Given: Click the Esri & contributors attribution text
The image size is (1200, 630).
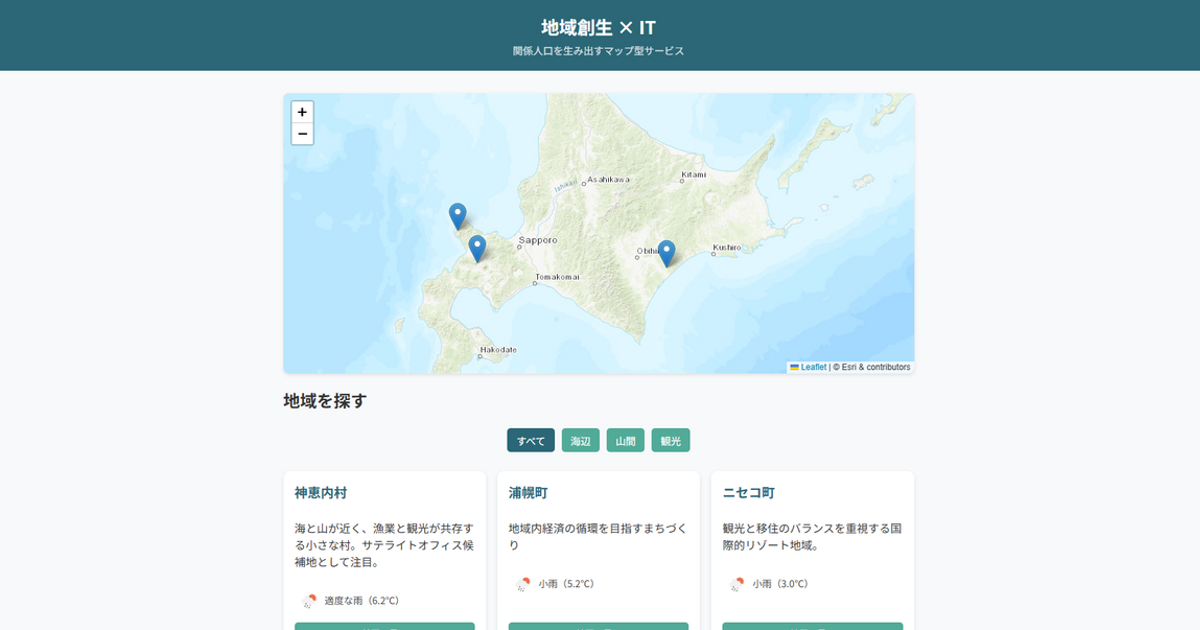Looking at the screenshot, I should pos(872,367).
